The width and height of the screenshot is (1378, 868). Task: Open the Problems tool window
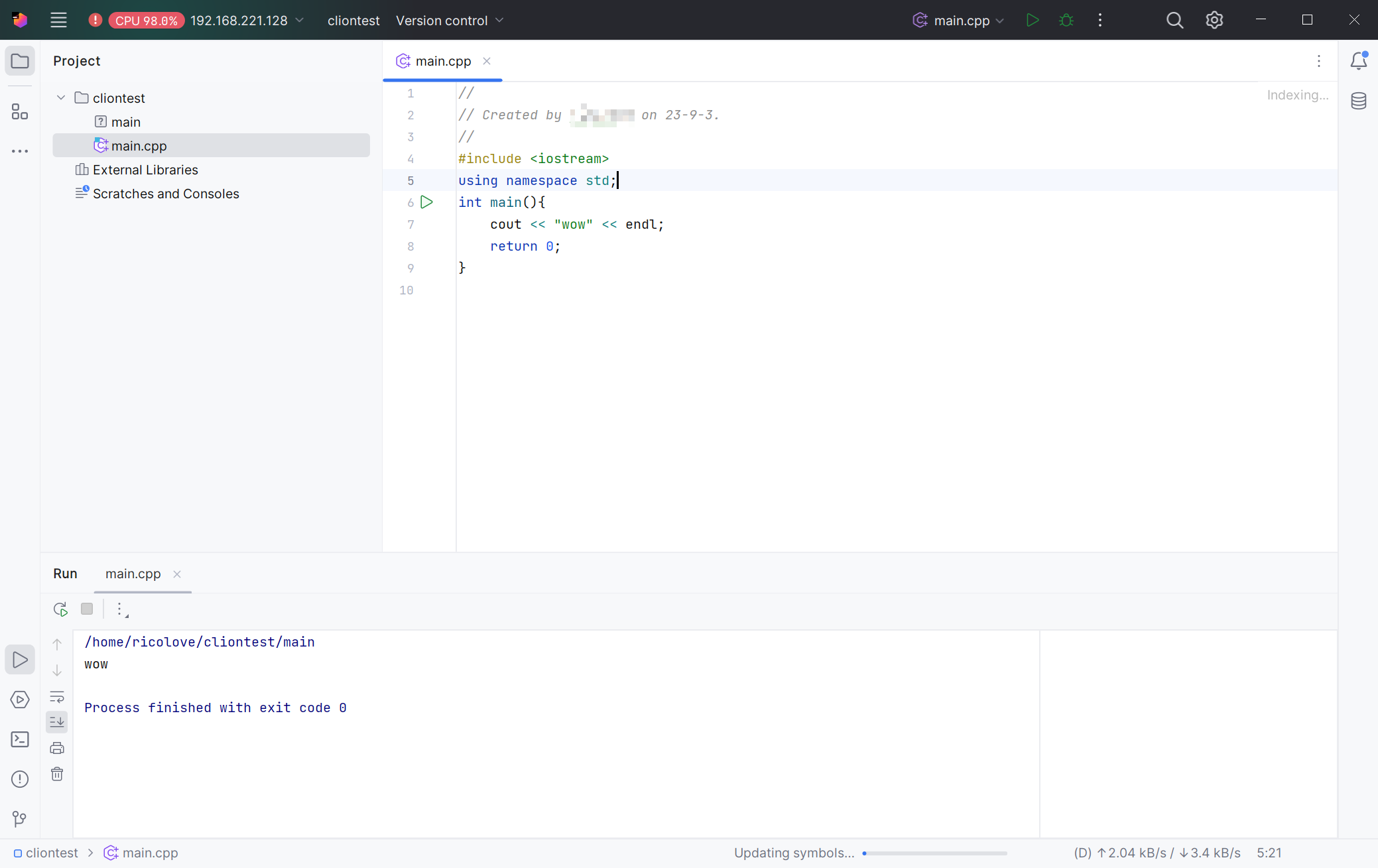20,779
